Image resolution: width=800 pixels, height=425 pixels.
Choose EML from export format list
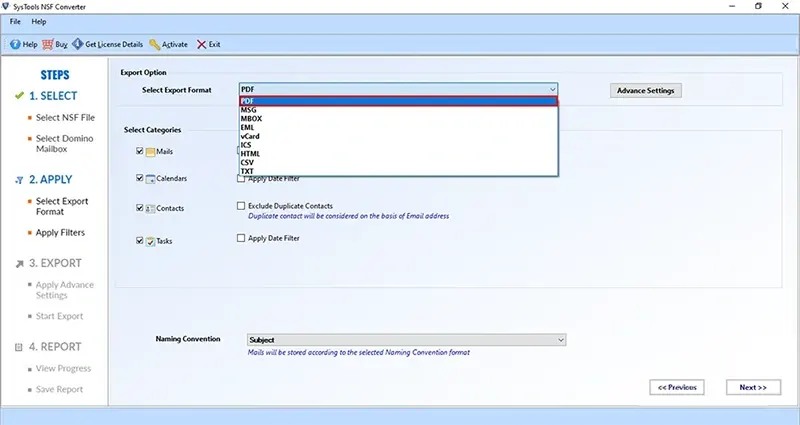tap(398, 127)
